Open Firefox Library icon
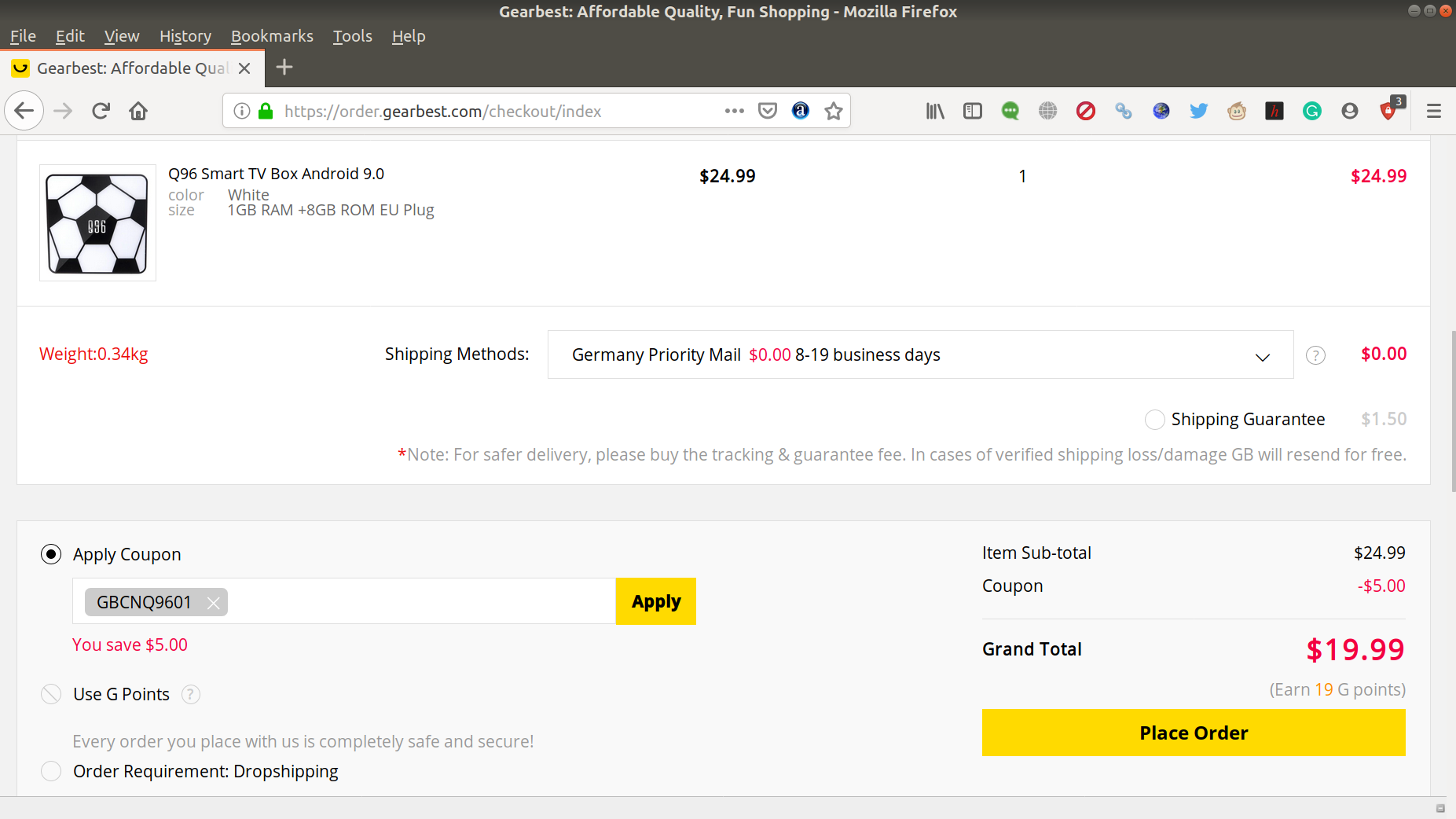This screenshot has height=819, width=1456. (x=935, y=111)
